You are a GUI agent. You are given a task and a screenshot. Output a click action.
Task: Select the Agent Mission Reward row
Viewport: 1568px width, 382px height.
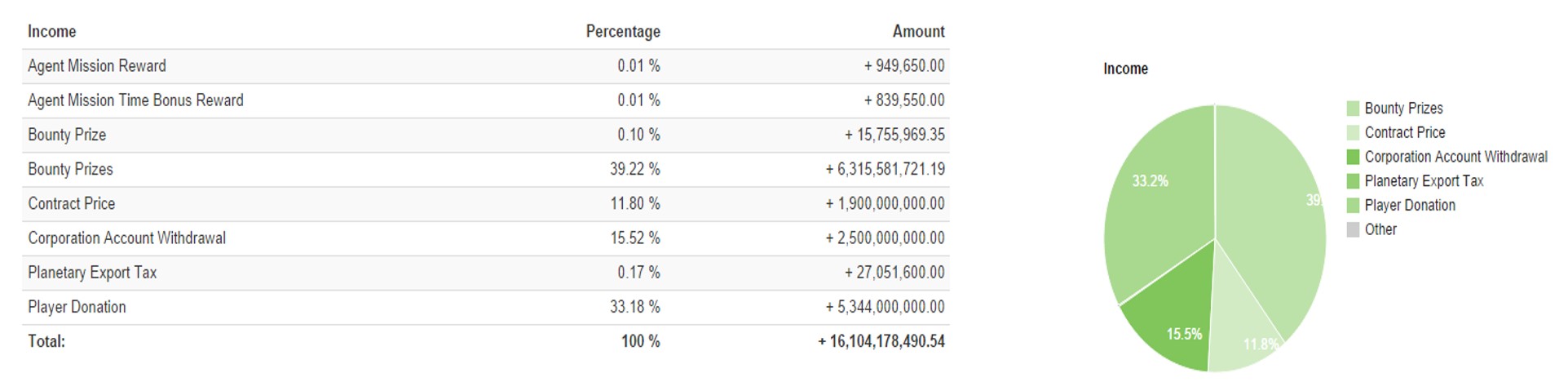[x=97, y=66]
